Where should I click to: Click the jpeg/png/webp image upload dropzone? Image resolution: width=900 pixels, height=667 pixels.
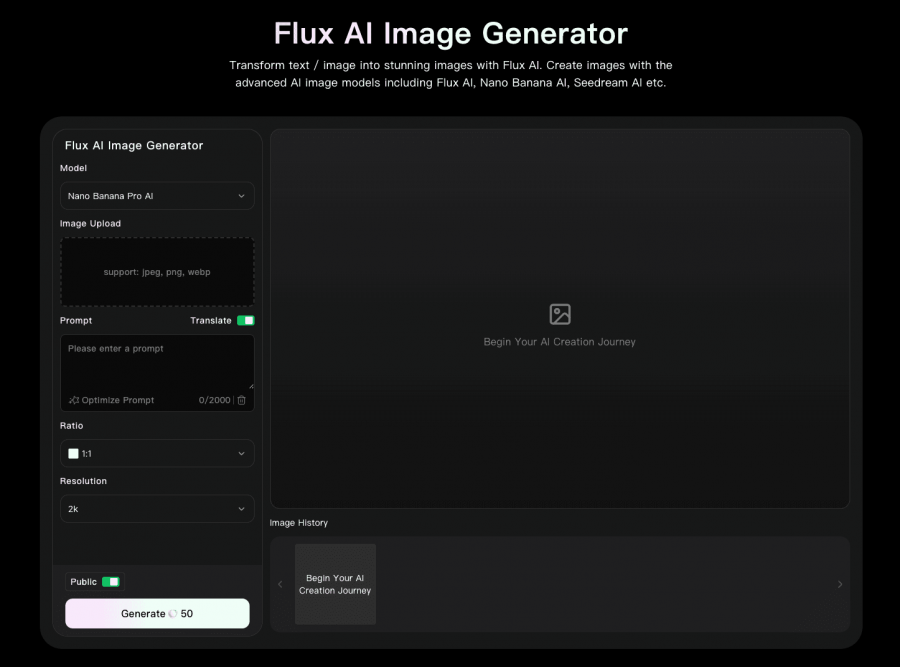tap(157, 271)
